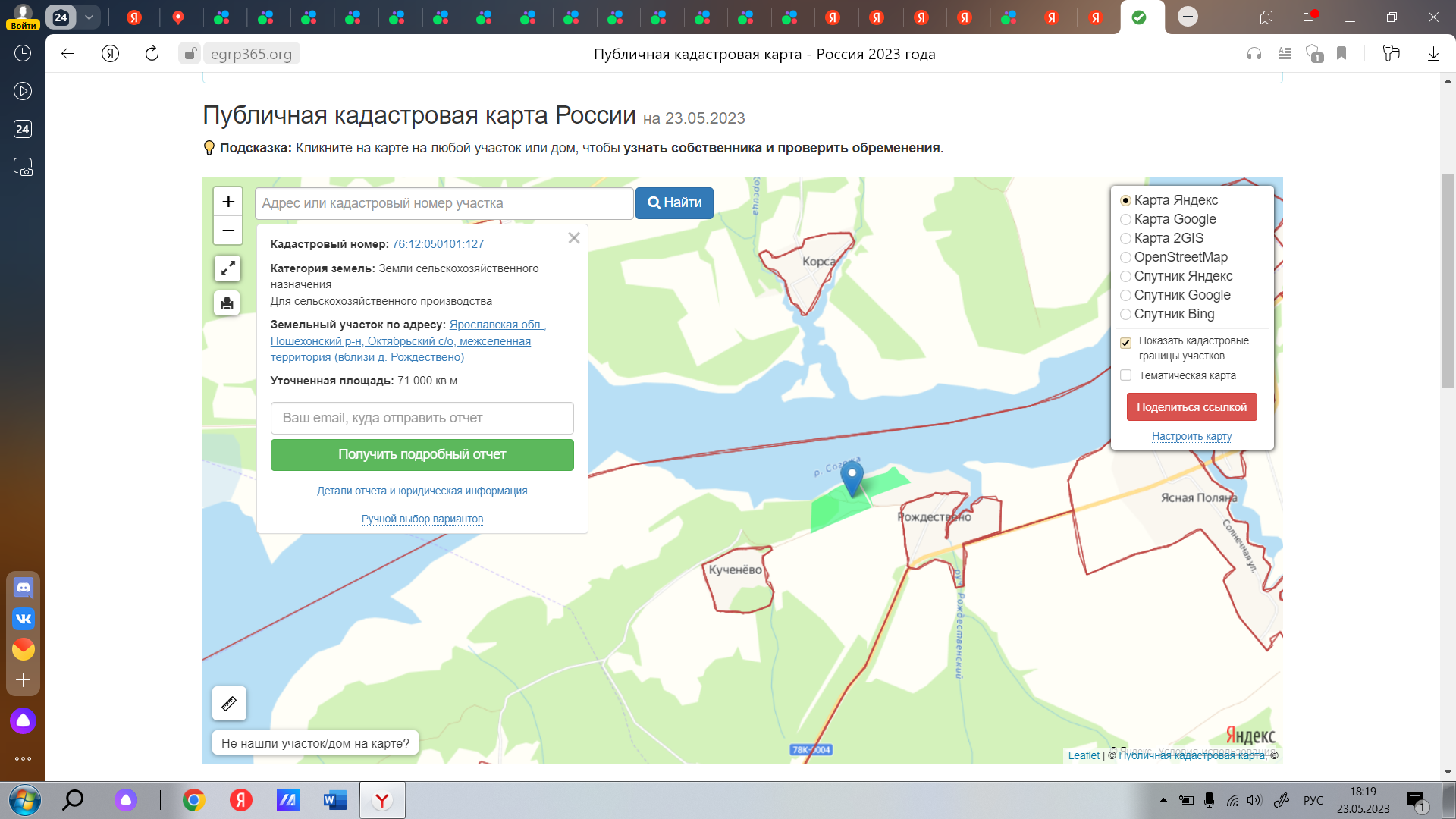Click the print map icon
This screenshot has width=1456, height=819.
(x=227, y=304)
